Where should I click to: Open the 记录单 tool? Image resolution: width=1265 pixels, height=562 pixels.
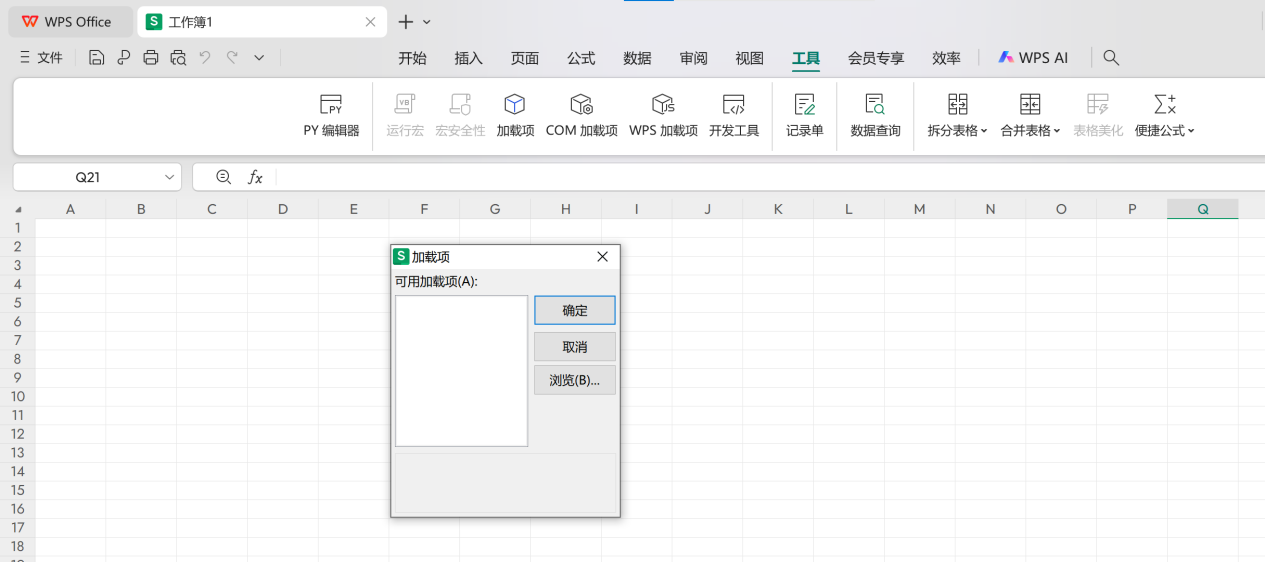[804, 116]
